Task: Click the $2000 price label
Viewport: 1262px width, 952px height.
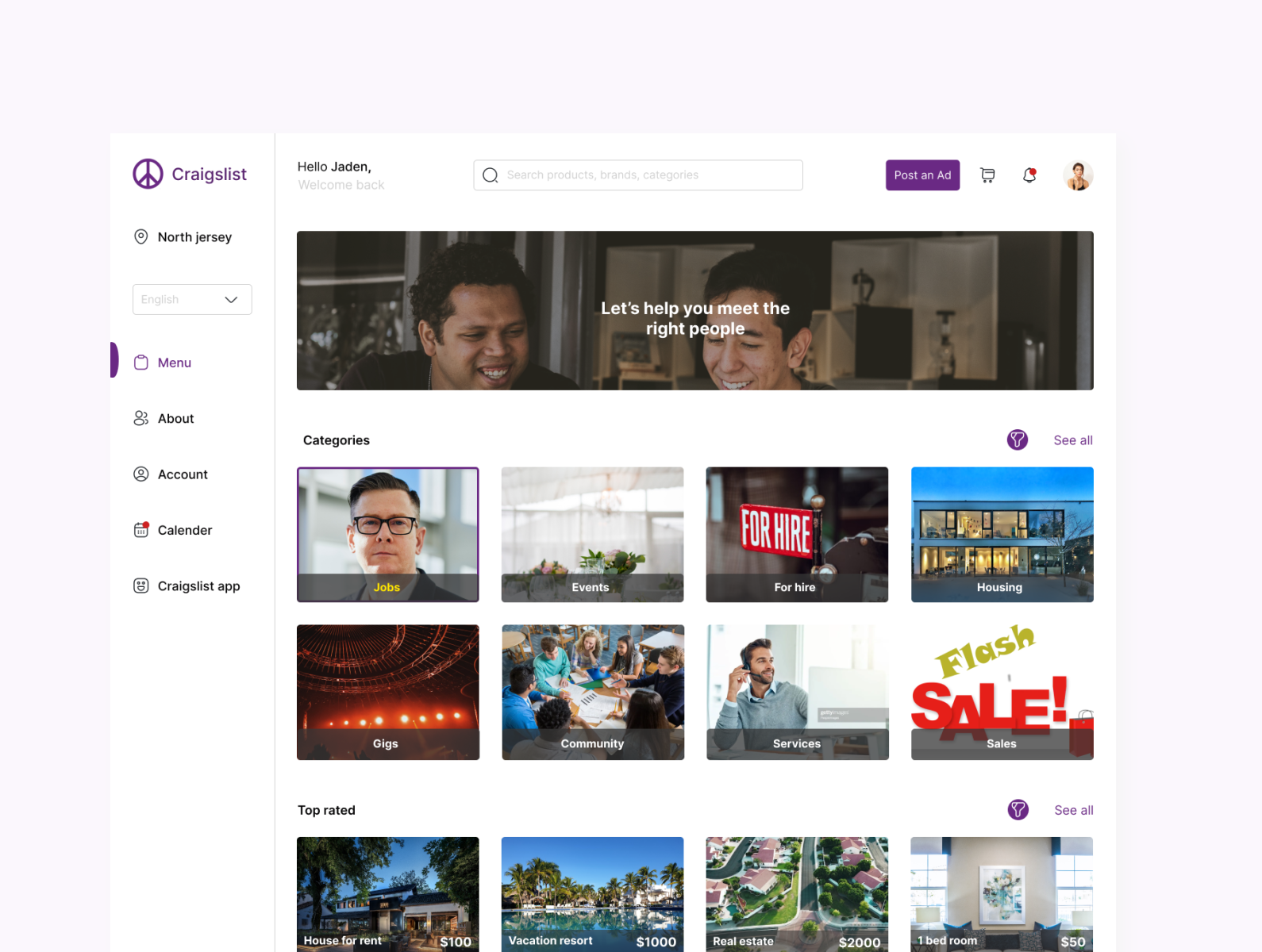Action: pyautogui.click(x=860, y=942)
